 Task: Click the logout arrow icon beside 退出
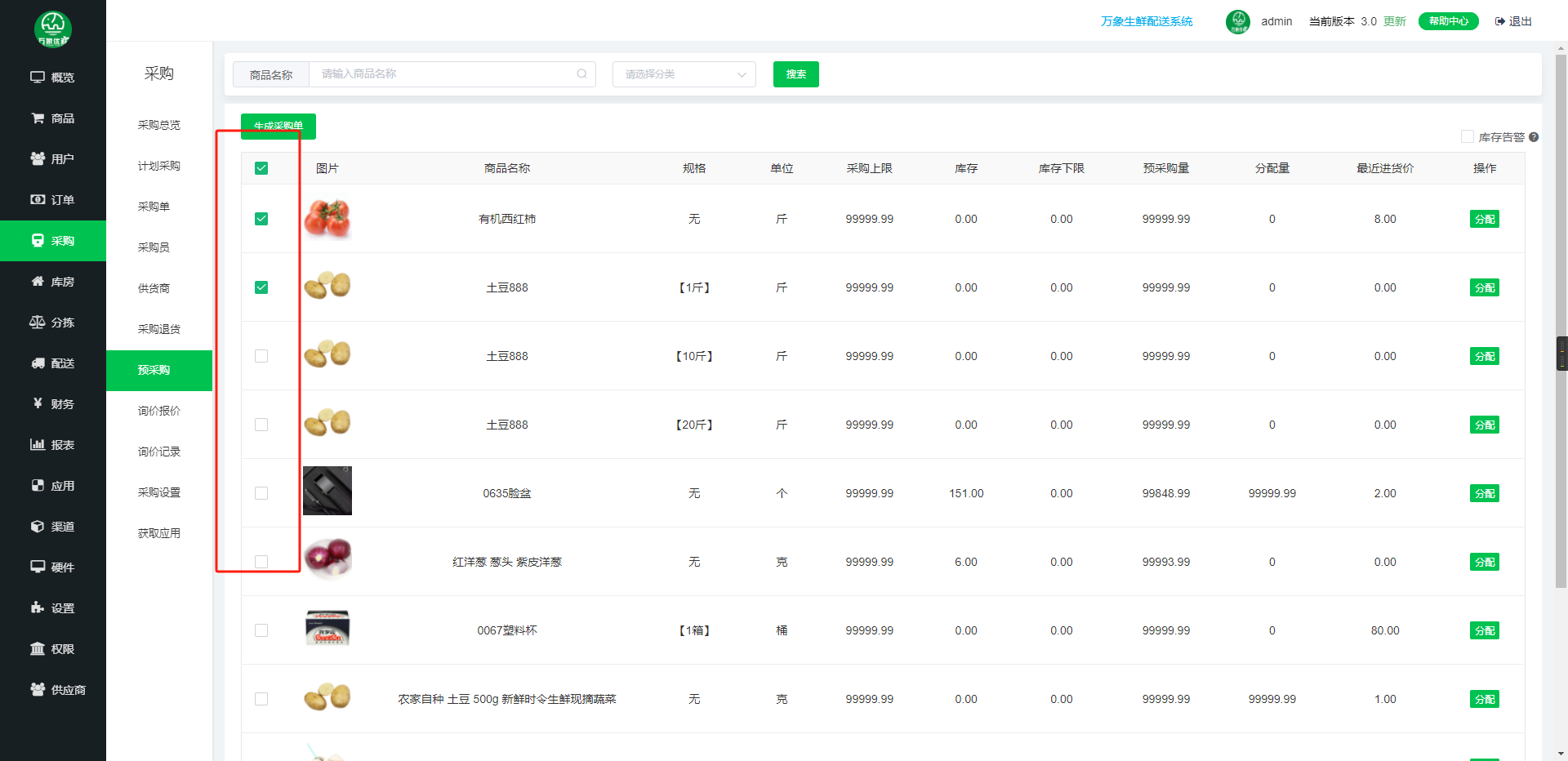[1500, 21]
